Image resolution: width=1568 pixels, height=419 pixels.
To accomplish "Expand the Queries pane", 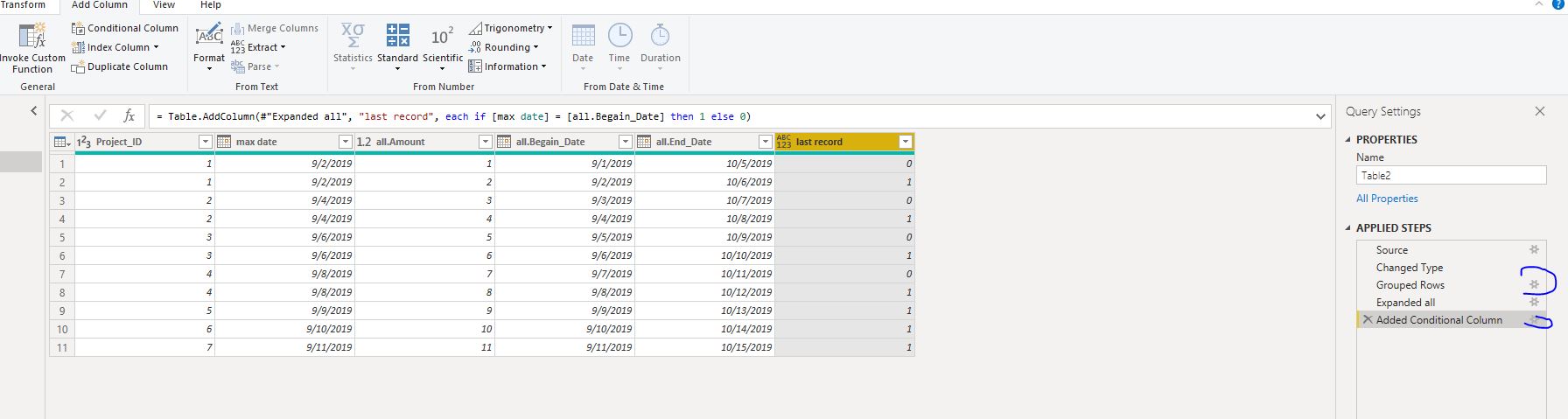I will point(33,111).
